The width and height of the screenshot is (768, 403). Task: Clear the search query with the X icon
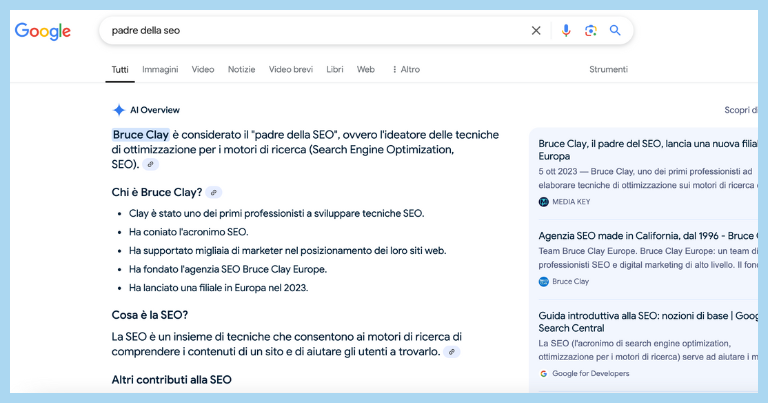click(x=536, y=30)
